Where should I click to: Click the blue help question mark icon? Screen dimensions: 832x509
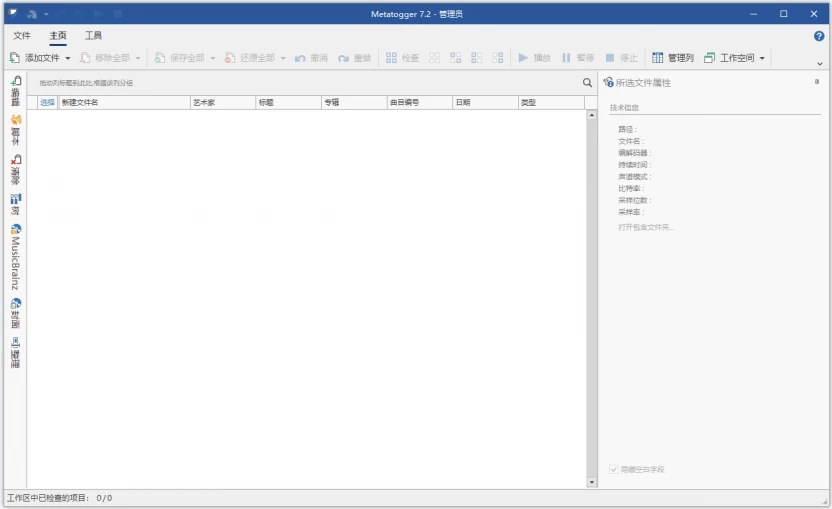click(819, 36)
